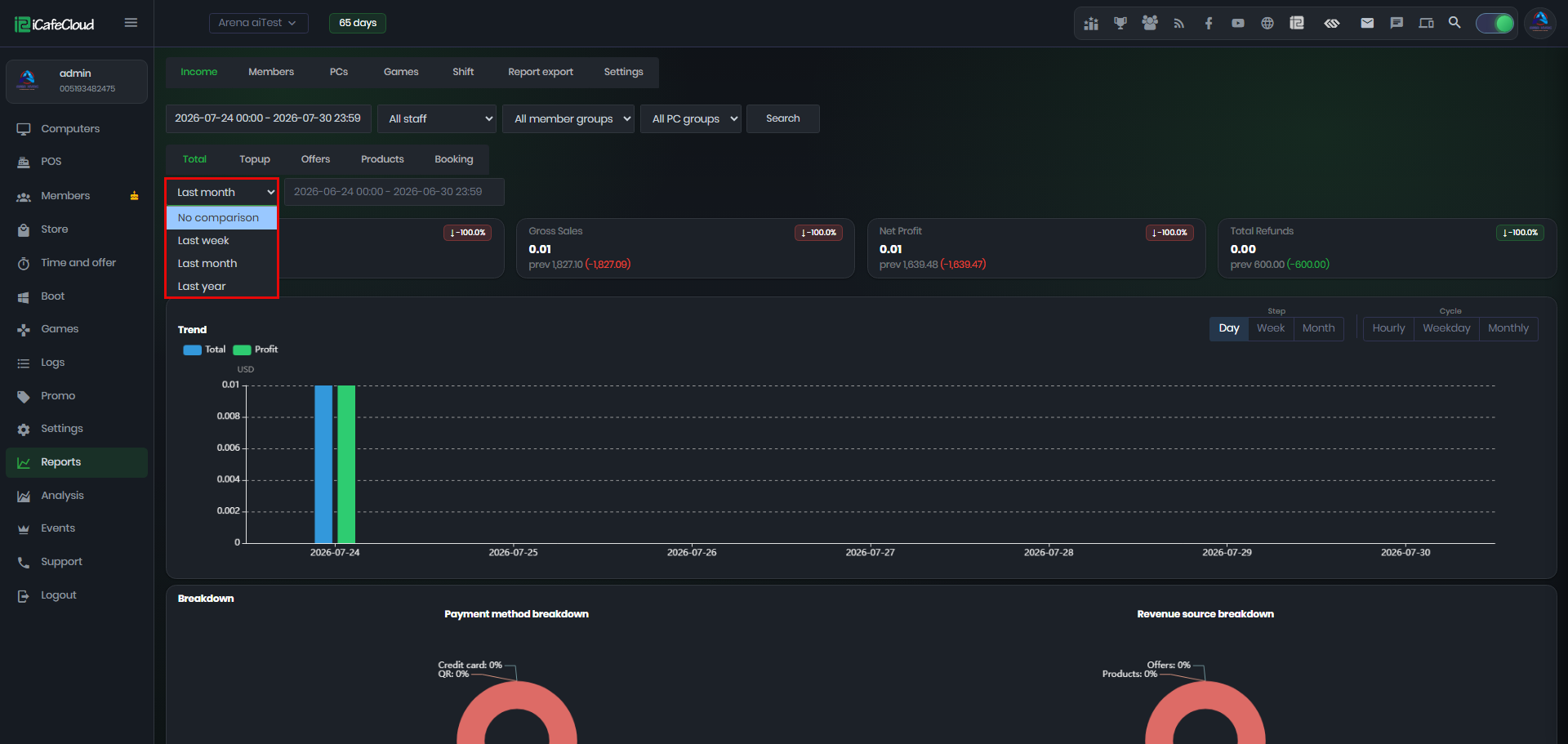Select Last week comparison option
Screen dimensions: 1568x744
point(222,241)
